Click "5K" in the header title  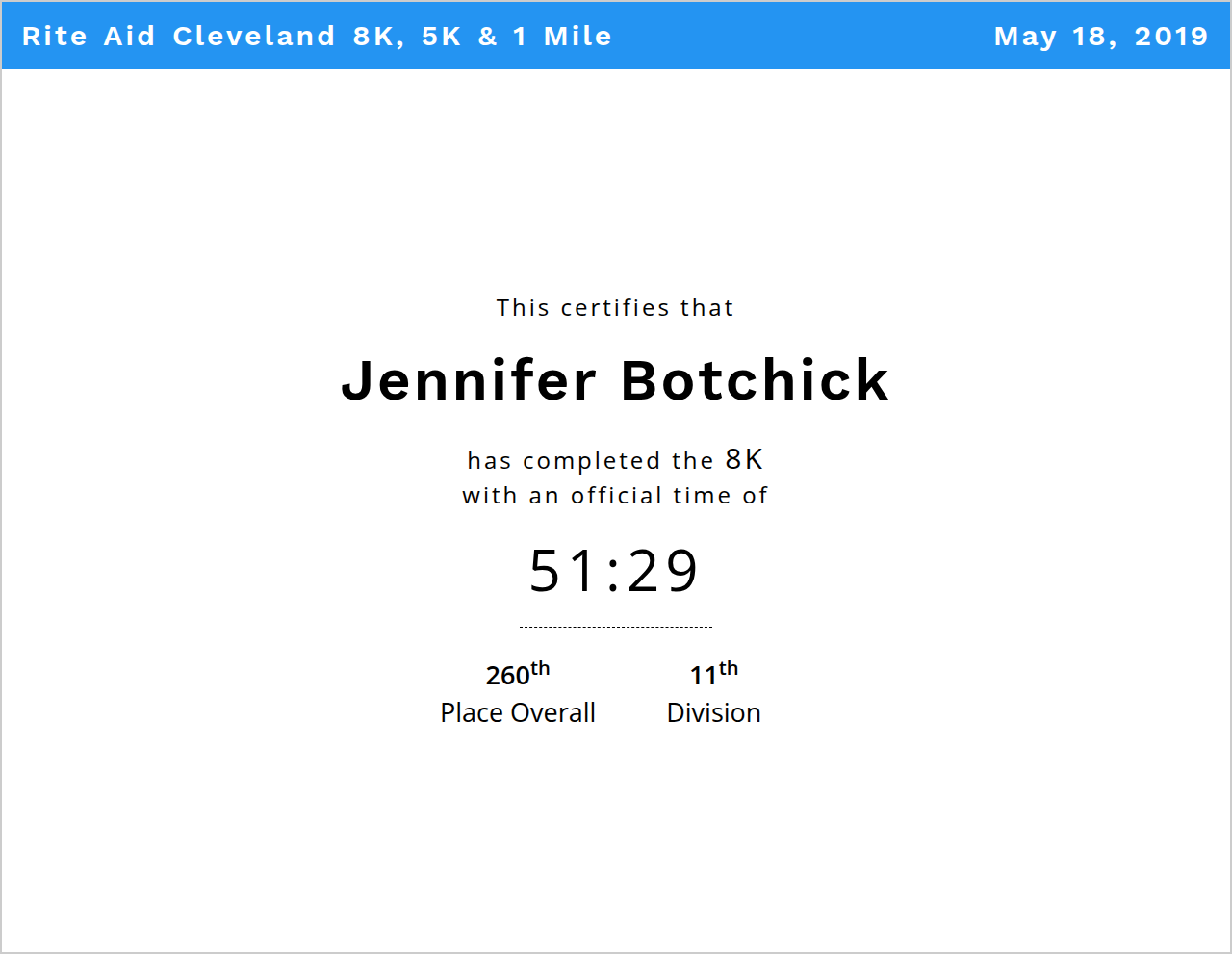pos(442,37)
